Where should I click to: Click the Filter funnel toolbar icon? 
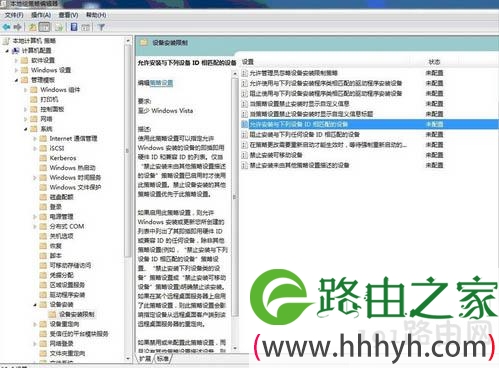click(101, 27)
